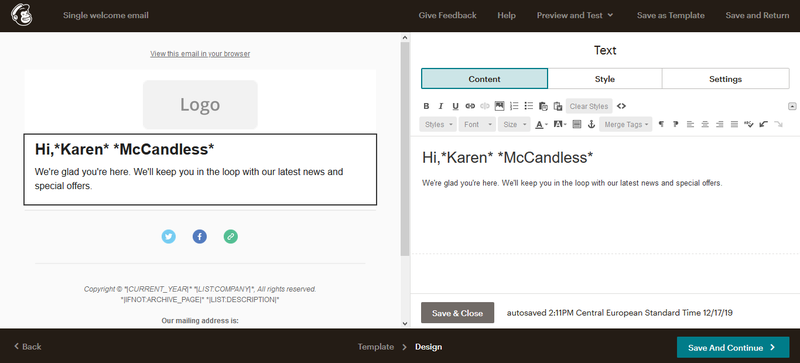Switch to the Settings tab
The image size is (800, 363).
[725, 79]
